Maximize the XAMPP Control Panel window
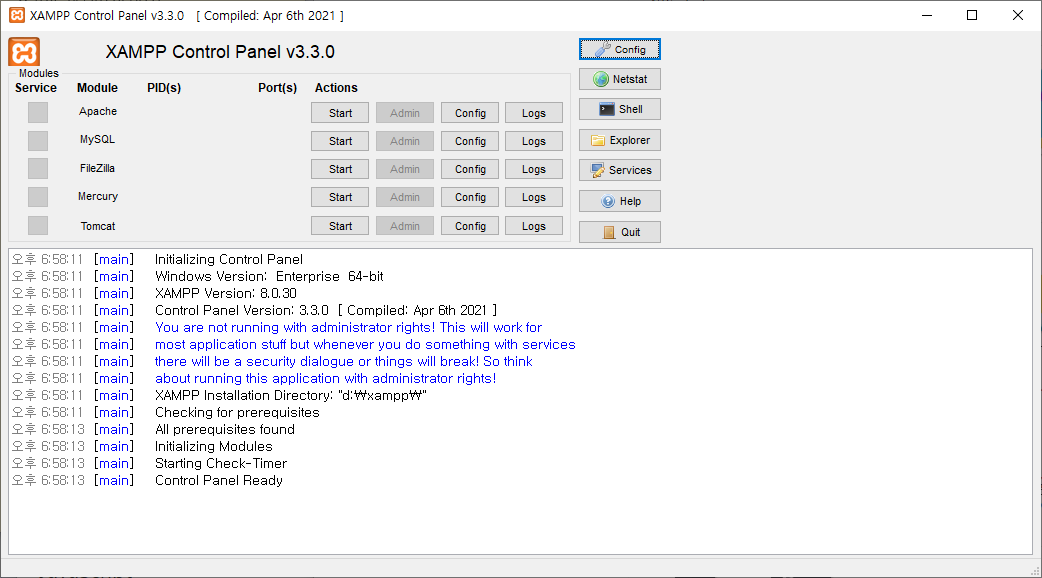1042x578 pixels. pos(972,15)
